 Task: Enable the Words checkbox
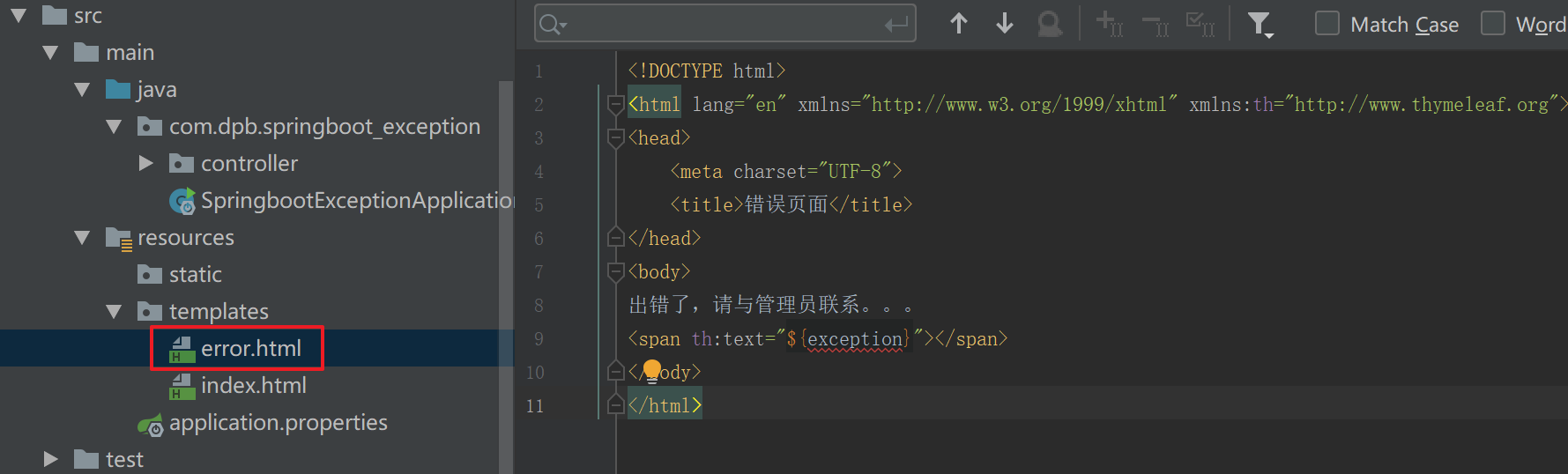1492,23
